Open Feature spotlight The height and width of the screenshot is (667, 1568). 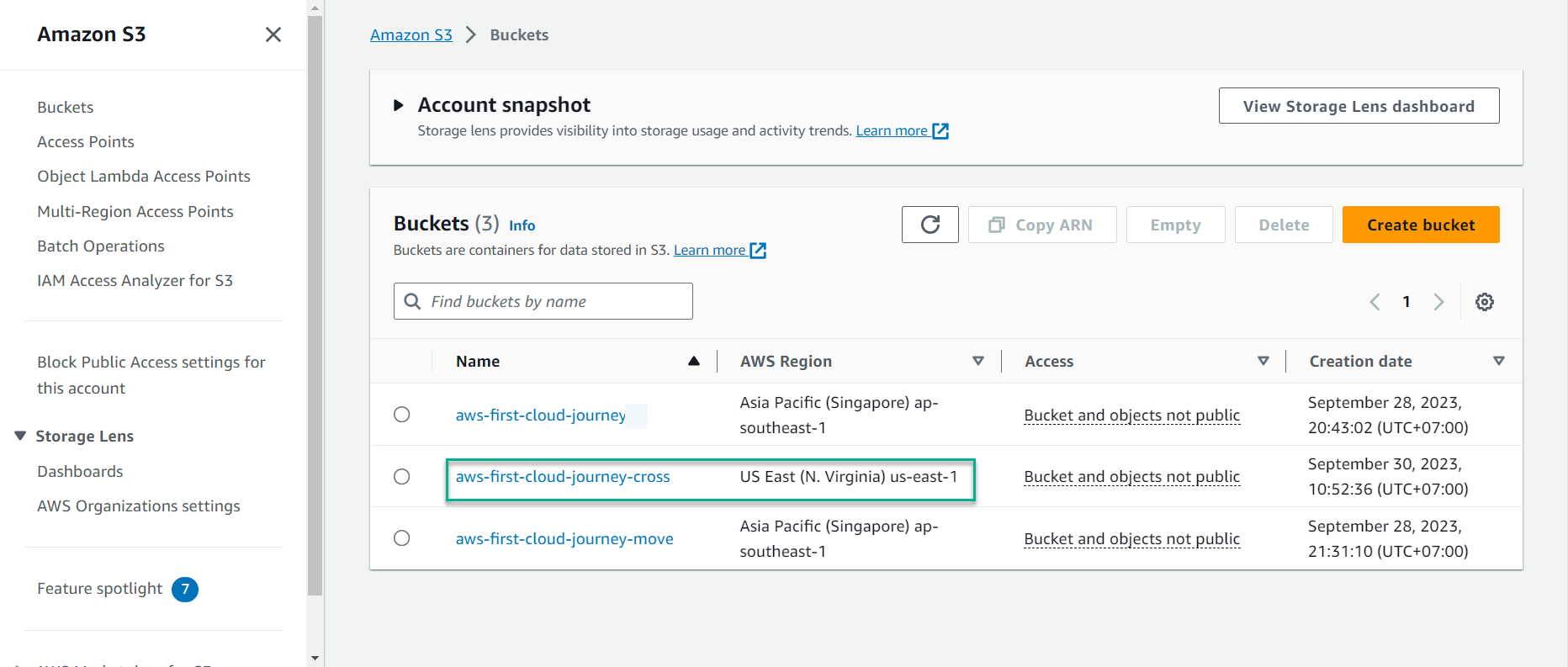pyautogui.click(x=99, y=589)
